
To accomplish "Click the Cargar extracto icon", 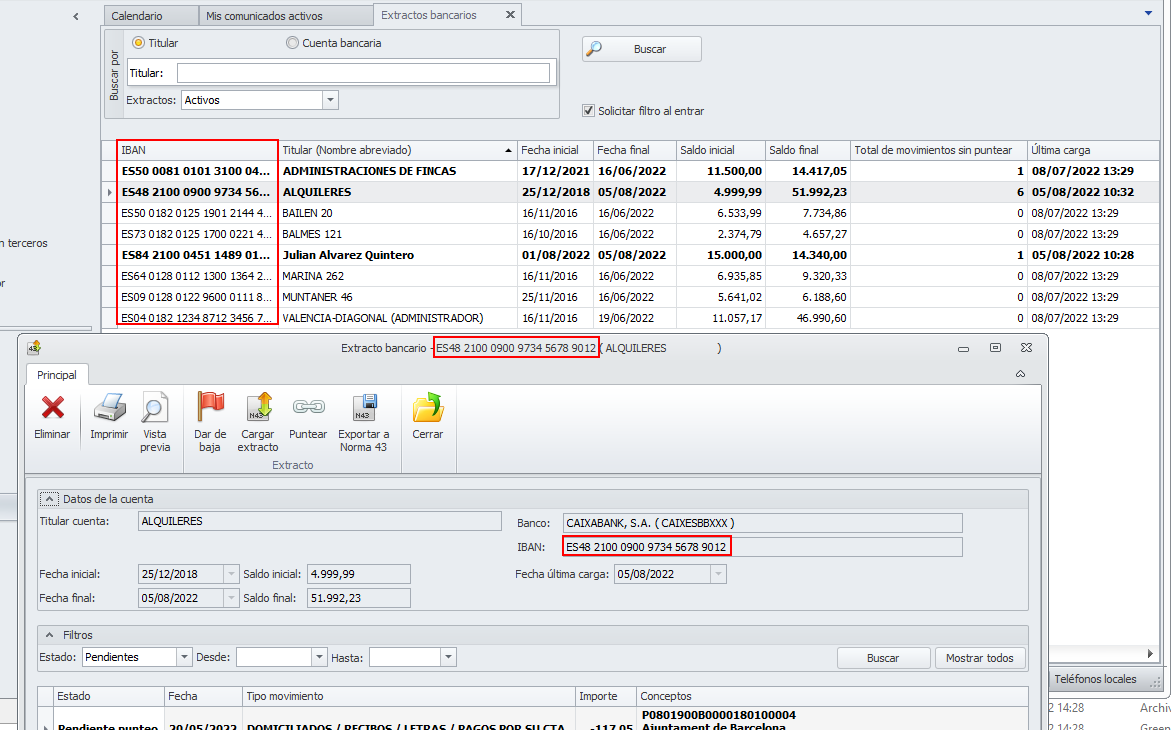I will 258,407.
